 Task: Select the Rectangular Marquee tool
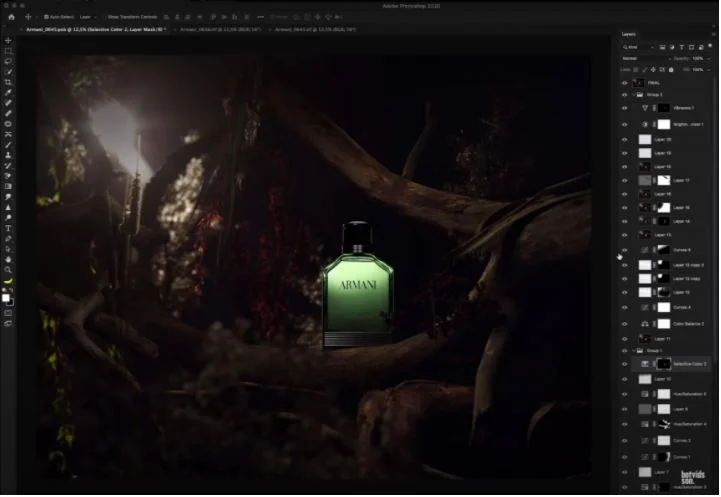tap(8, 51)
